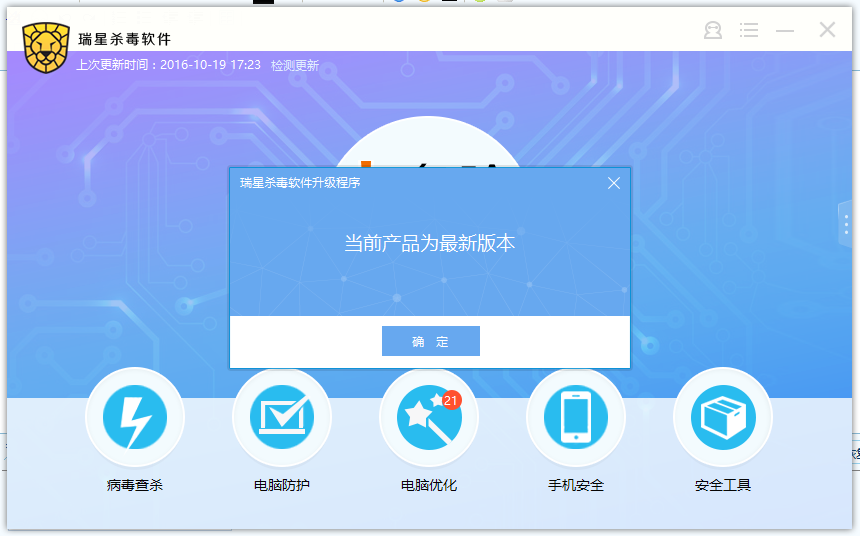This screenshot has width=860, height=536.
Task: Click the 安全工具 label
Action: click(723, 485)
